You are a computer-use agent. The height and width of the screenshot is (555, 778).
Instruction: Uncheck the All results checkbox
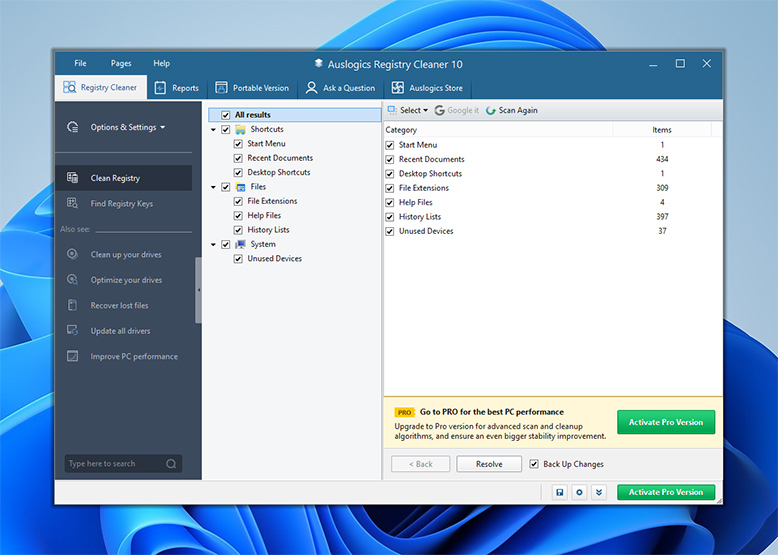pos(226,115)
